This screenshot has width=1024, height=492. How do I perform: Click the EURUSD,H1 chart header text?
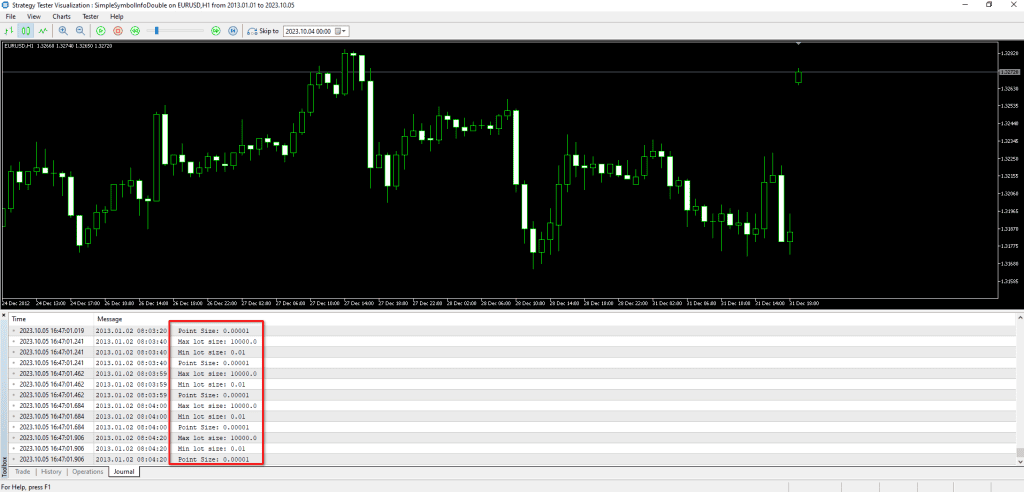click(57, 46)
